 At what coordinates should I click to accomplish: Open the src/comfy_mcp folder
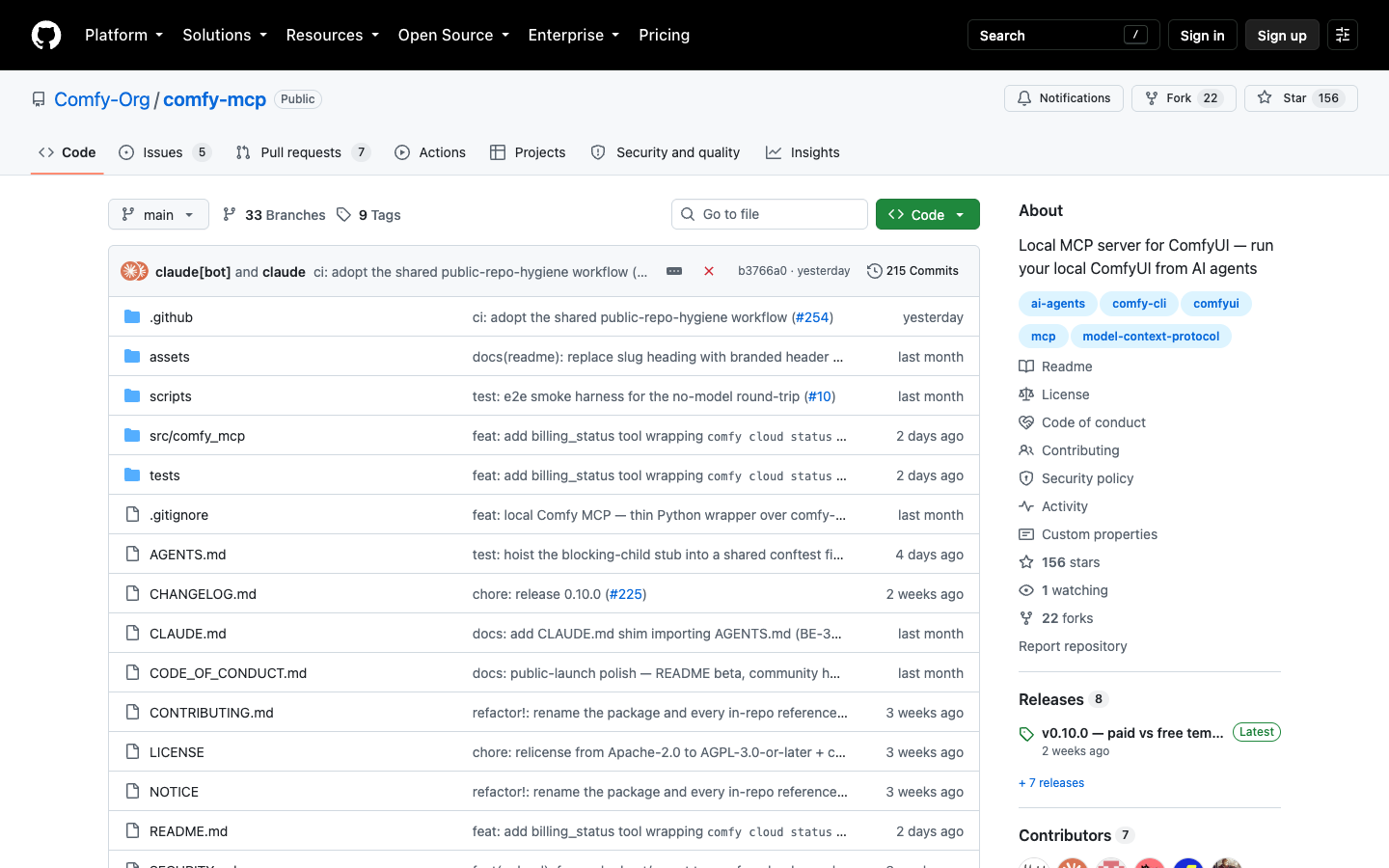(197, 436)
